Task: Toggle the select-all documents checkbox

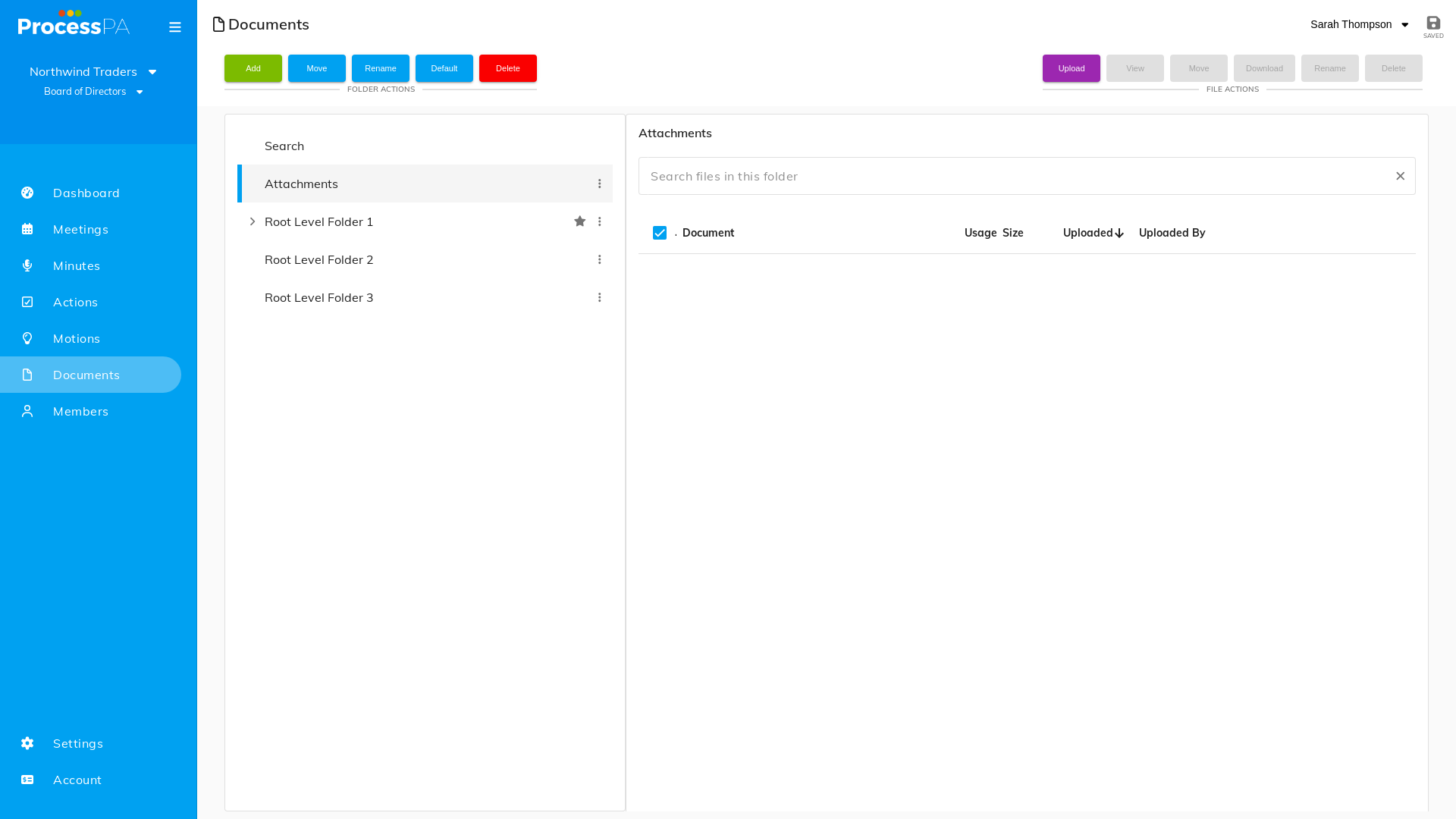Action: tap(660, 233)
